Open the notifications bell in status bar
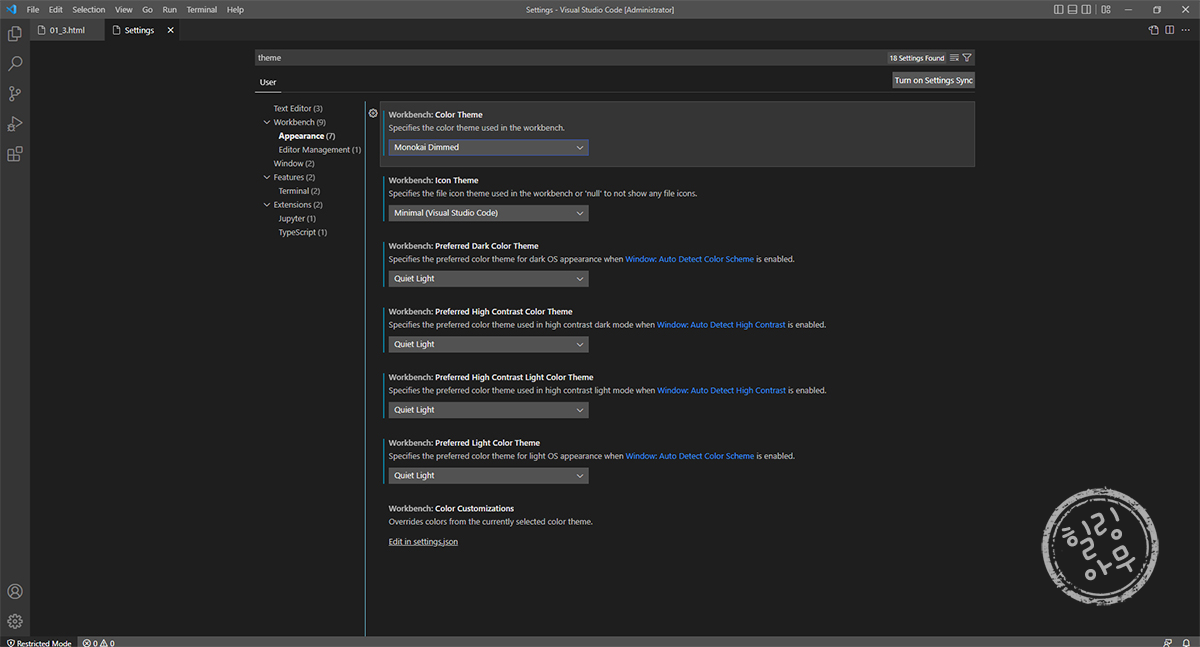This screenshot has height=647, width=1200. point(1187,642)
